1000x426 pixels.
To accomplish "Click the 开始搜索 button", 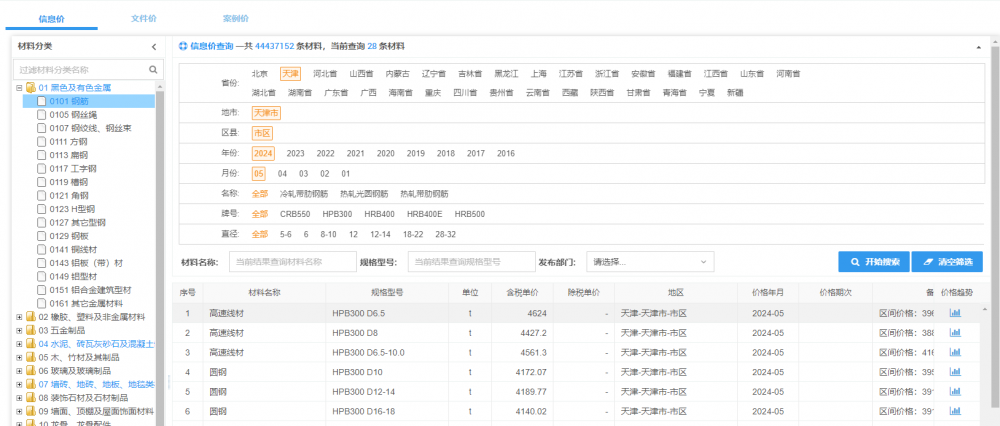I will coord(874,261).
